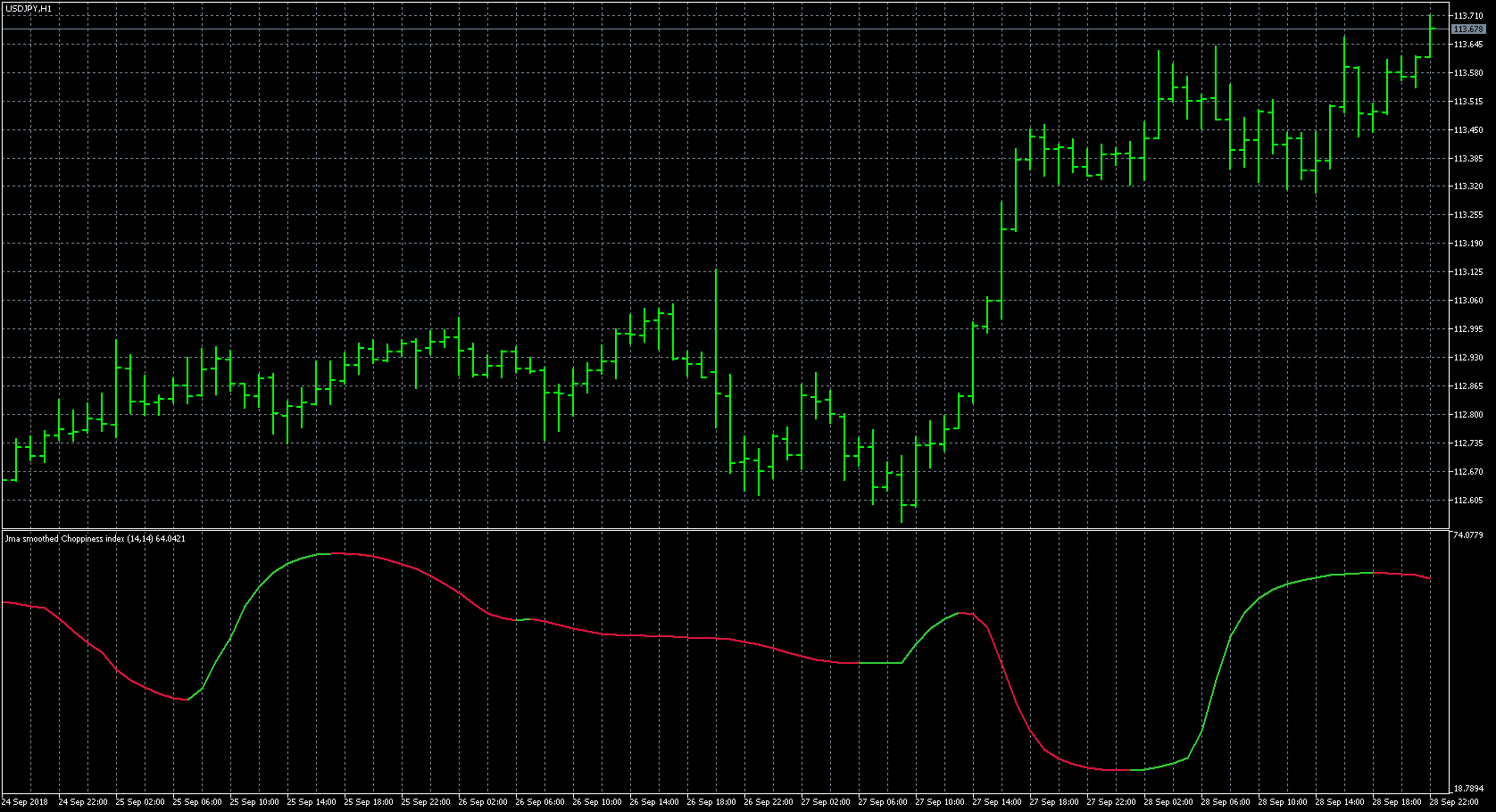1496x812 pixels.
Task: Click the 25 Sep 06:00 time label
Action: (x=197, y=802)
